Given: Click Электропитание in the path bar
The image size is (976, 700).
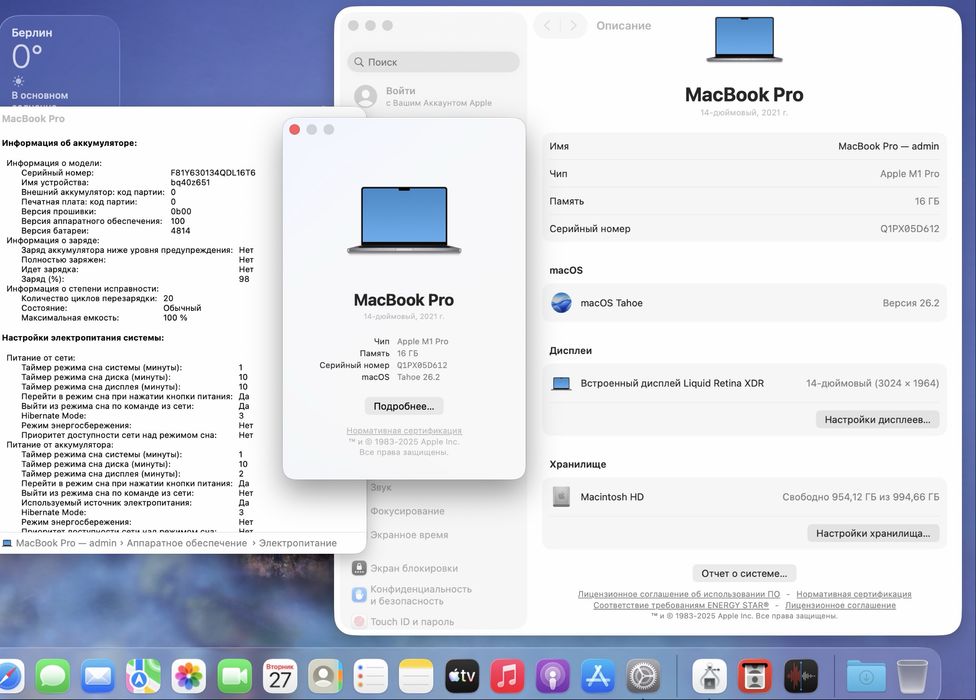Looking at the screenshot, I should pyautogui.click(x=298, y=543).
